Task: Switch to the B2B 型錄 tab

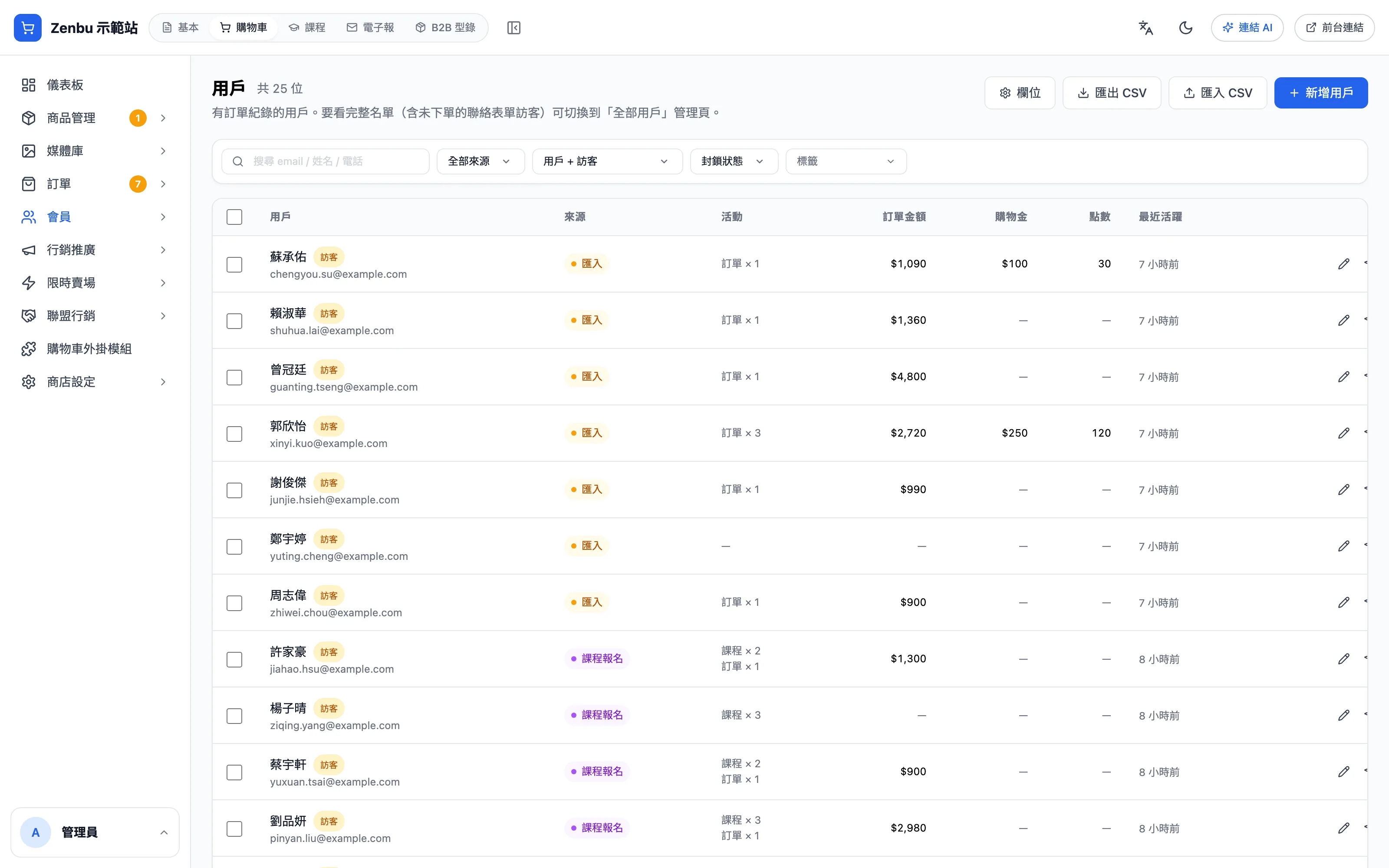Action: (x=445, y=27)
